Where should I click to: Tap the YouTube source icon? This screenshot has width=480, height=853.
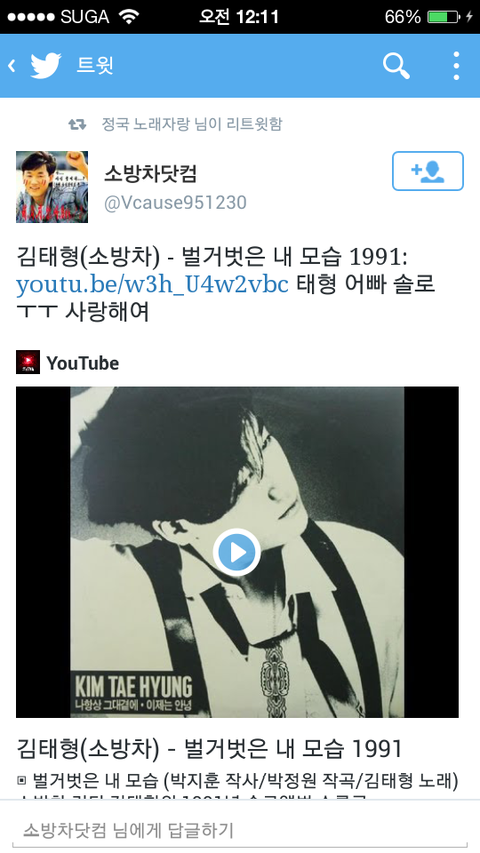tap(28, 362)
